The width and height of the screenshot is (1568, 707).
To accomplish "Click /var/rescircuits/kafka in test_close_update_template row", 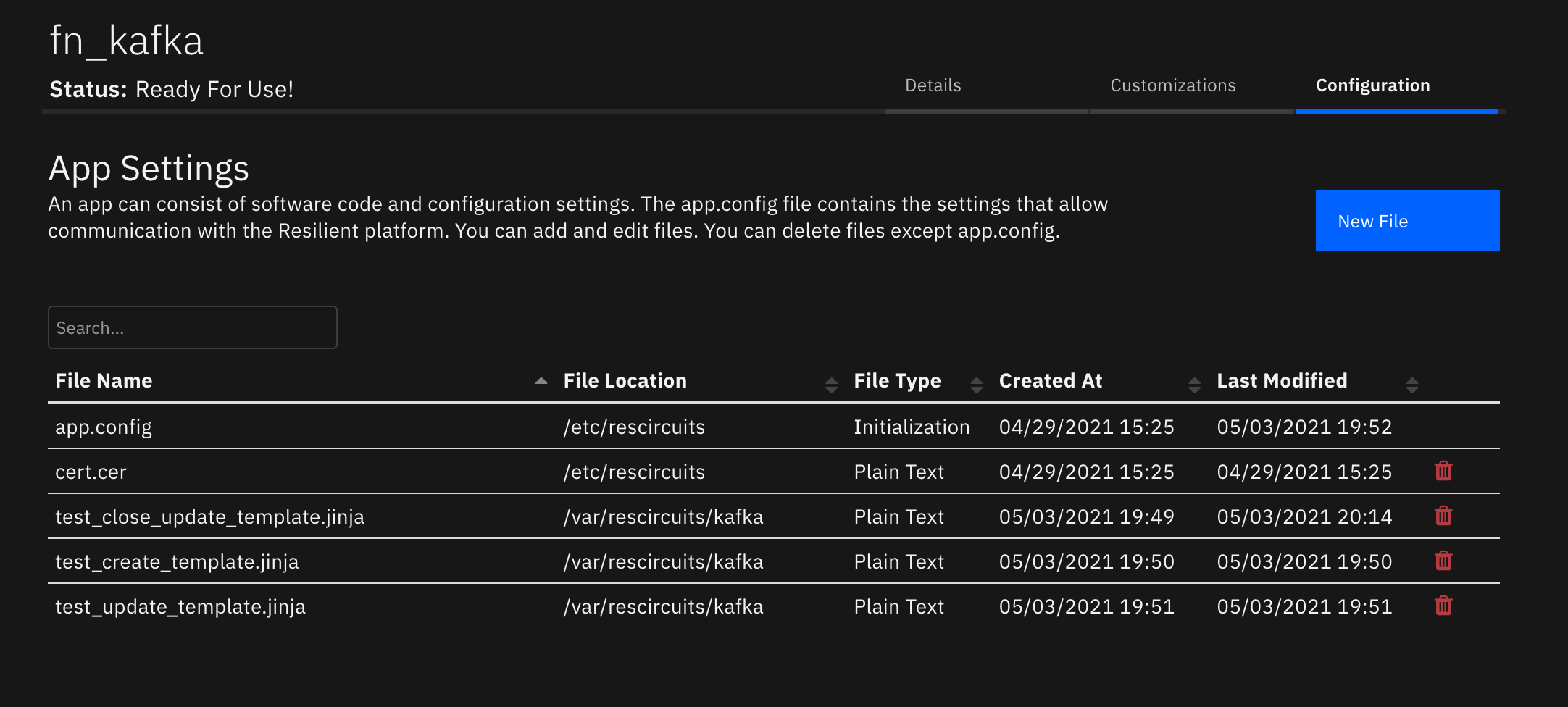I will point(663,517).
